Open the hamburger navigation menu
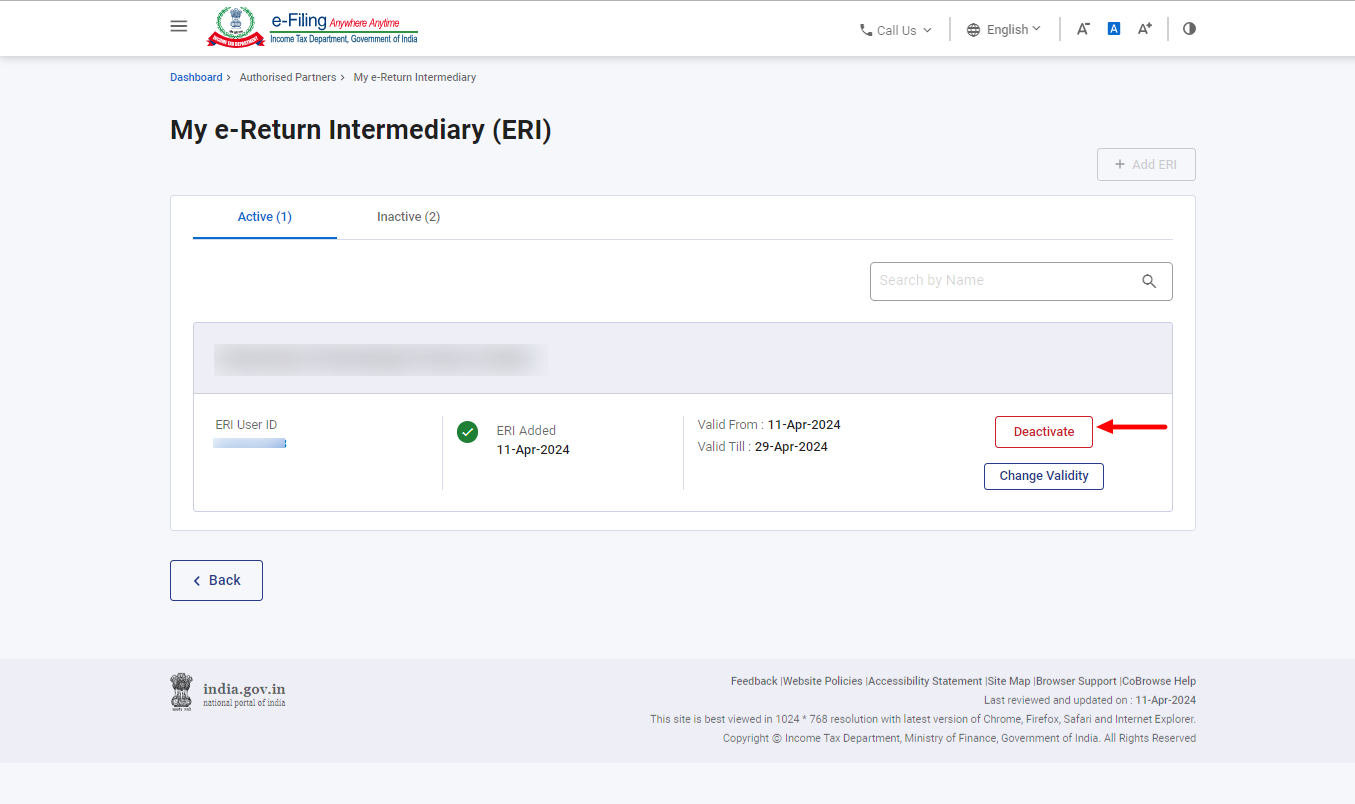The image size is (1355, 804). [x=179, y=26]
